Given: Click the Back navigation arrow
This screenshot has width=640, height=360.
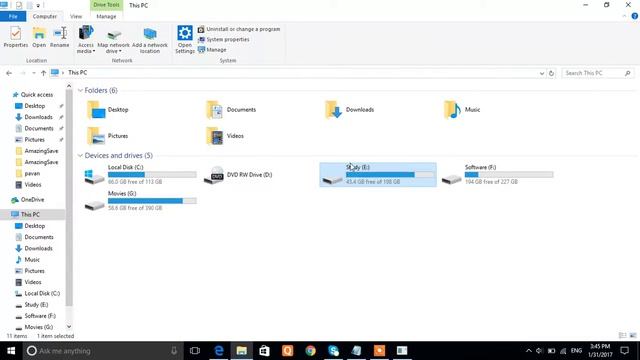Looking at the screenshot, I should point(9,73).
